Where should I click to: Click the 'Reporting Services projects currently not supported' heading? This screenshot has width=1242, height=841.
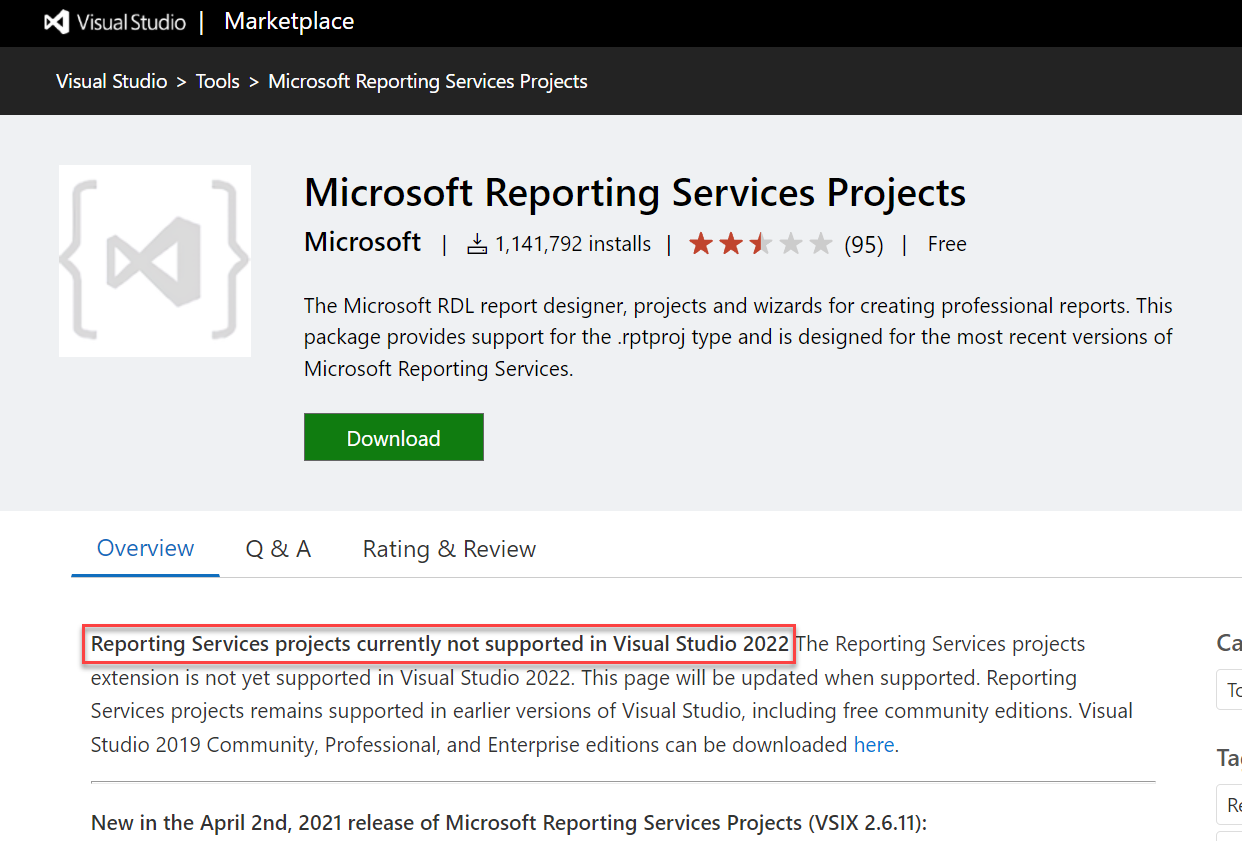click(440, 644)
